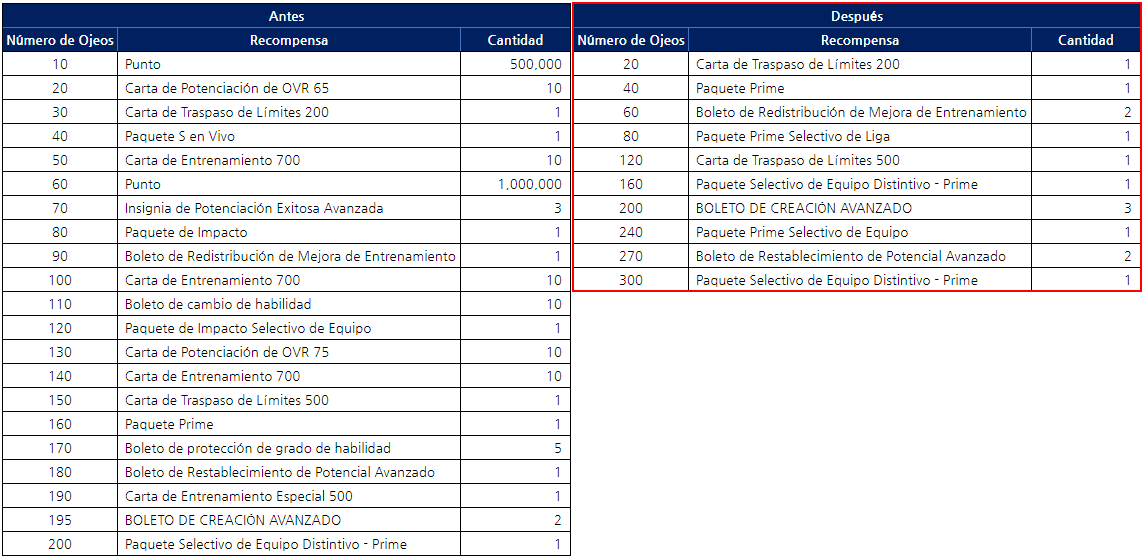The width and height of the screenshot is (1144, 558).
Task: Click the 1,000,000 quantity cell
Action: (529, 184)
